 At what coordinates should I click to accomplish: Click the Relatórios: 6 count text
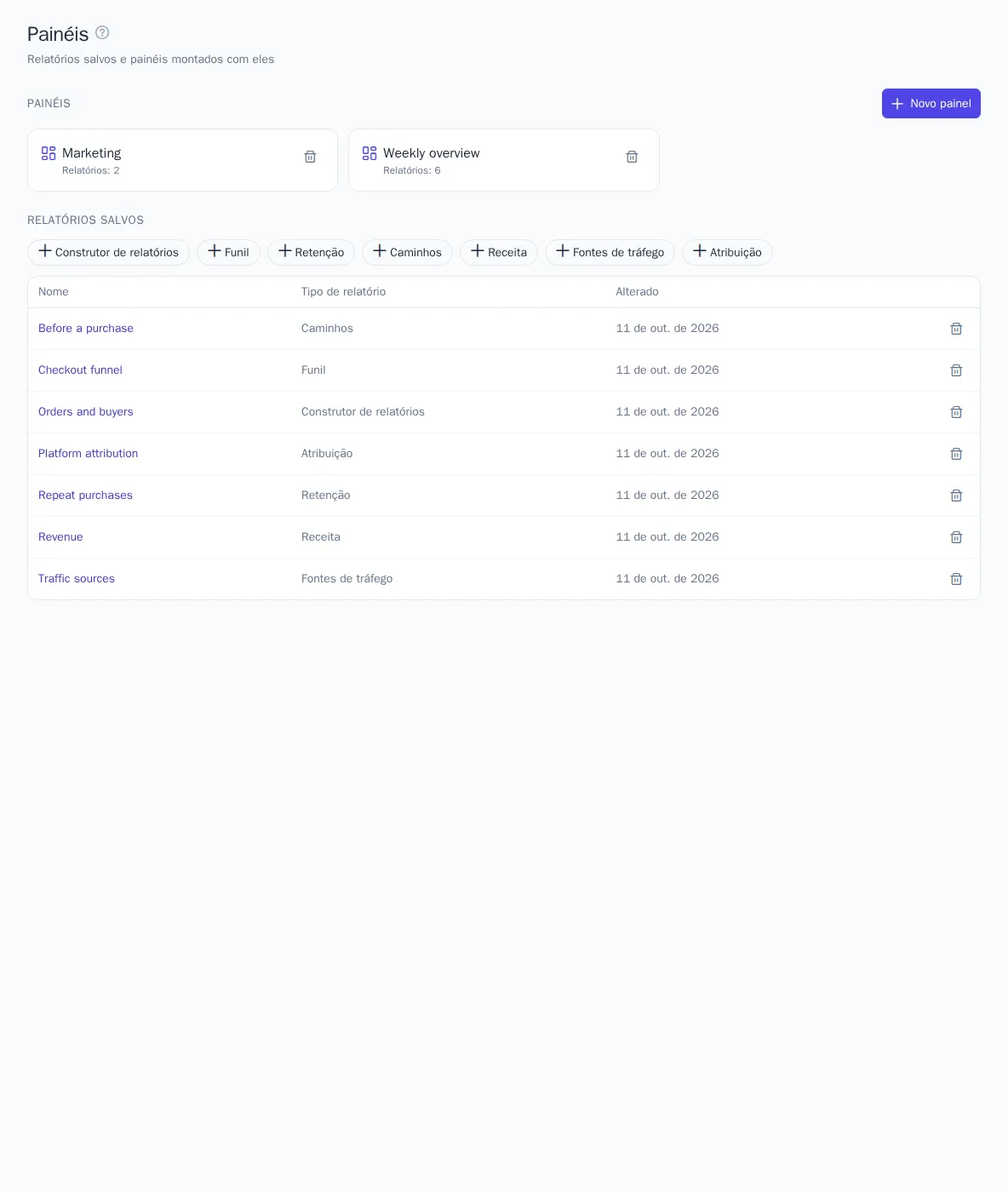[x=412, y=171]
